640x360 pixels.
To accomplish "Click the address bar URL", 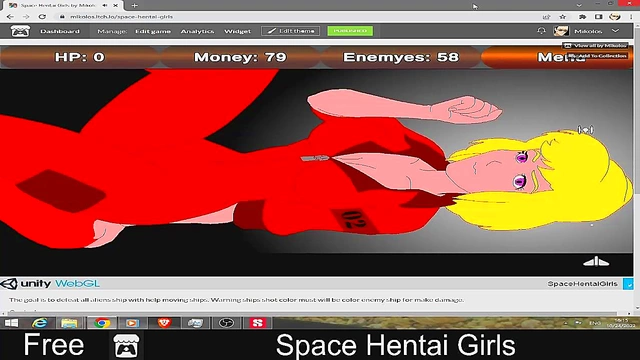I will [121, 17].
